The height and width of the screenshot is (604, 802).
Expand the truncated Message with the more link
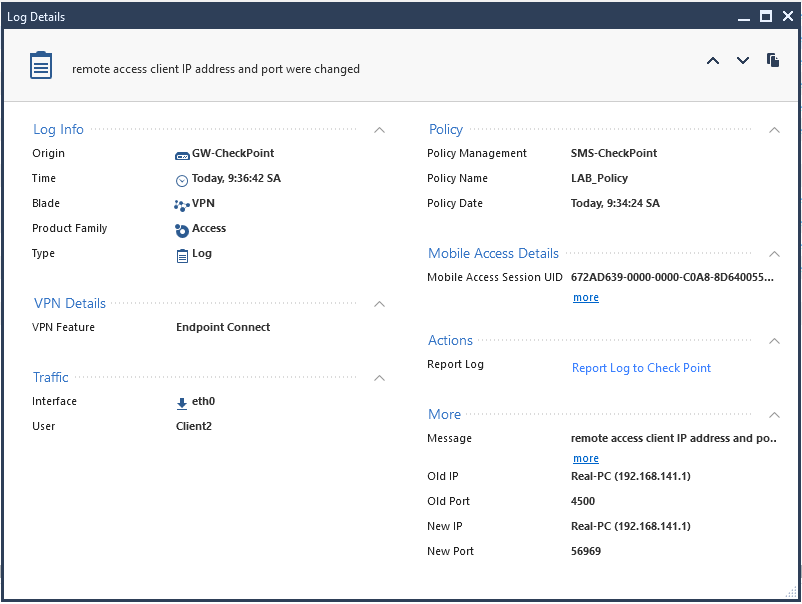coord(585,458)
